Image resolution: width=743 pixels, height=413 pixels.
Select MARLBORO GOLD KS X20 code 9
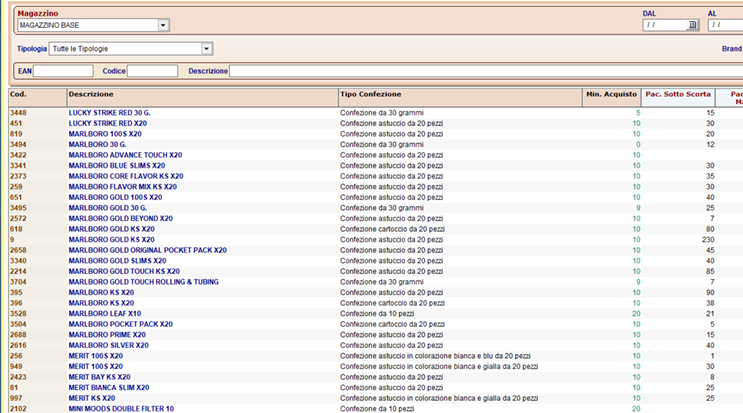click(376, 240)
